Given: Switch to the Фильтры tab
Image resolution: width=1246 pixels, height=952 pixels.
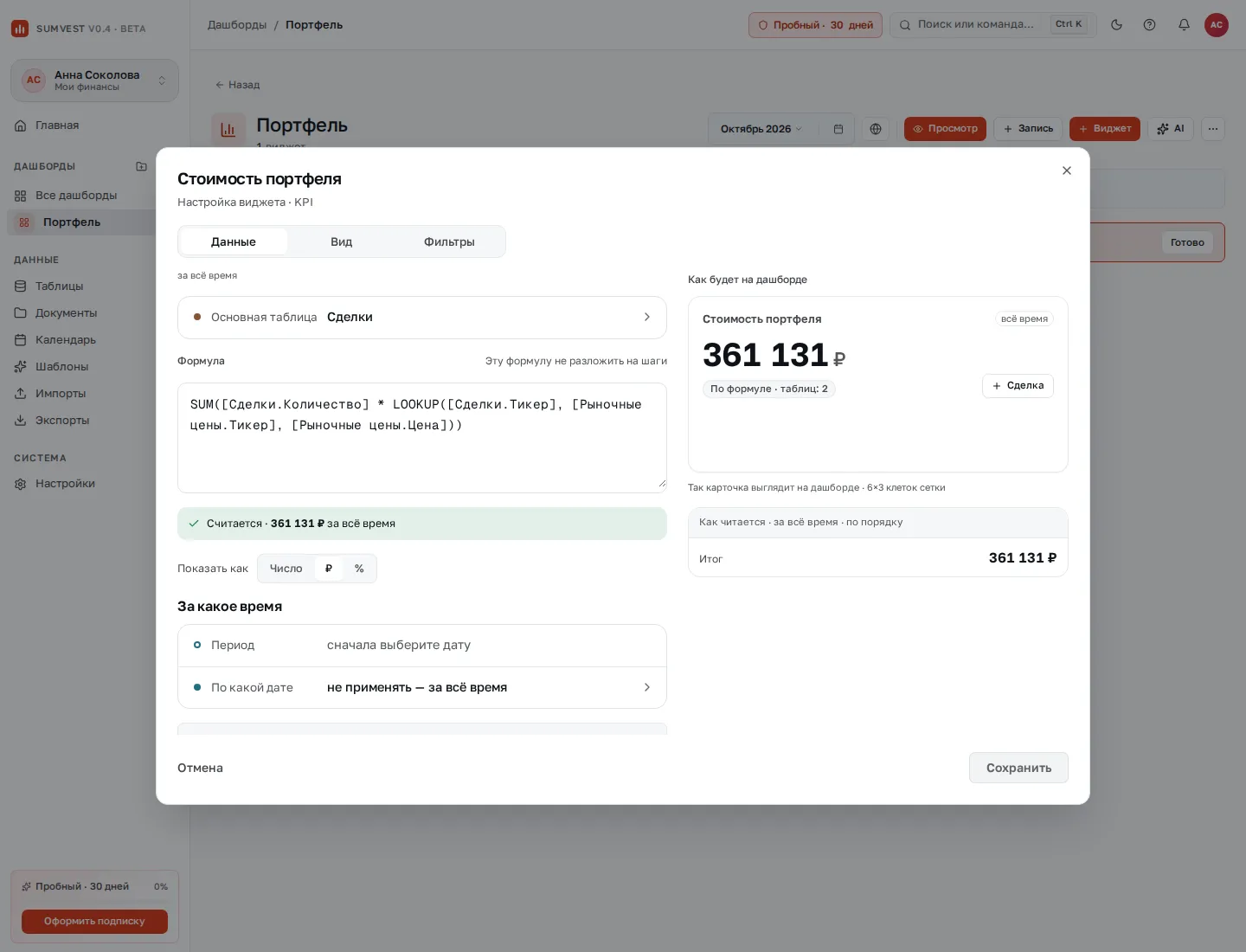Looking at the screenshot, I should pyautogui.click(x=449, y=241).
